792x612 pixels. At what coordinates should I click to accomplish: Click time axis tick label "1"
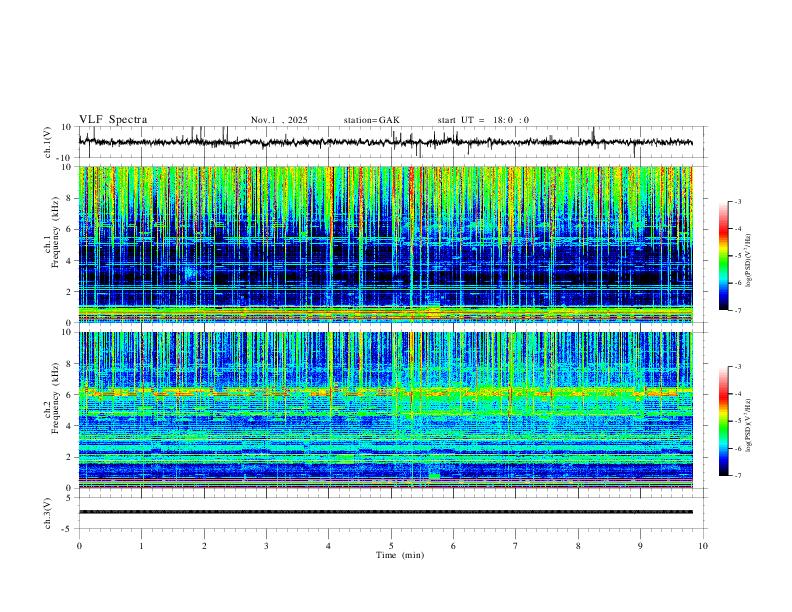(x=141, y=546)
